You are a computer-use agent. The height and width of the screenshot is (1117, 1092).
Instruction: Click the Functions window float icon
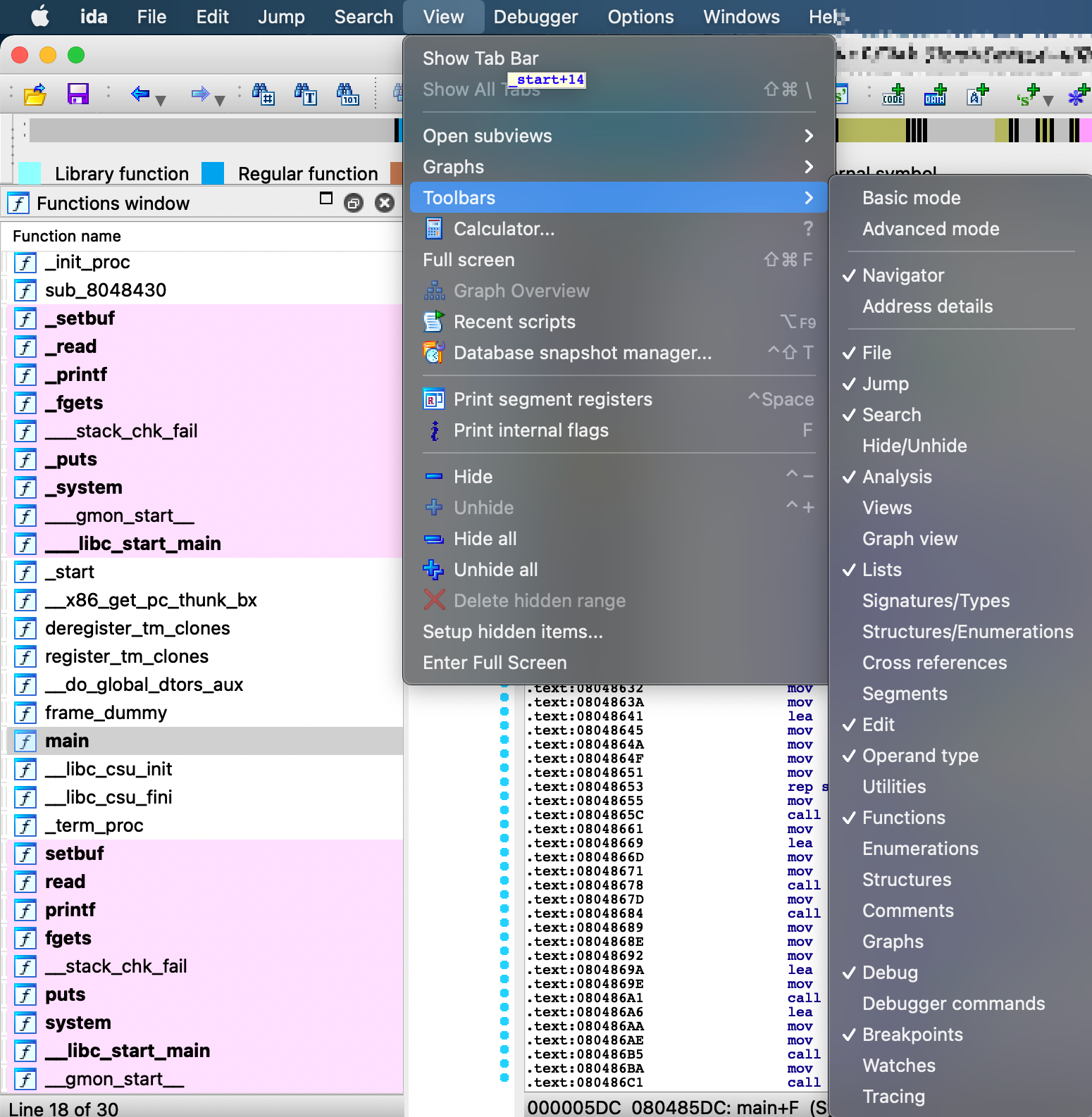pyautogui.click(x=354, y=204)
